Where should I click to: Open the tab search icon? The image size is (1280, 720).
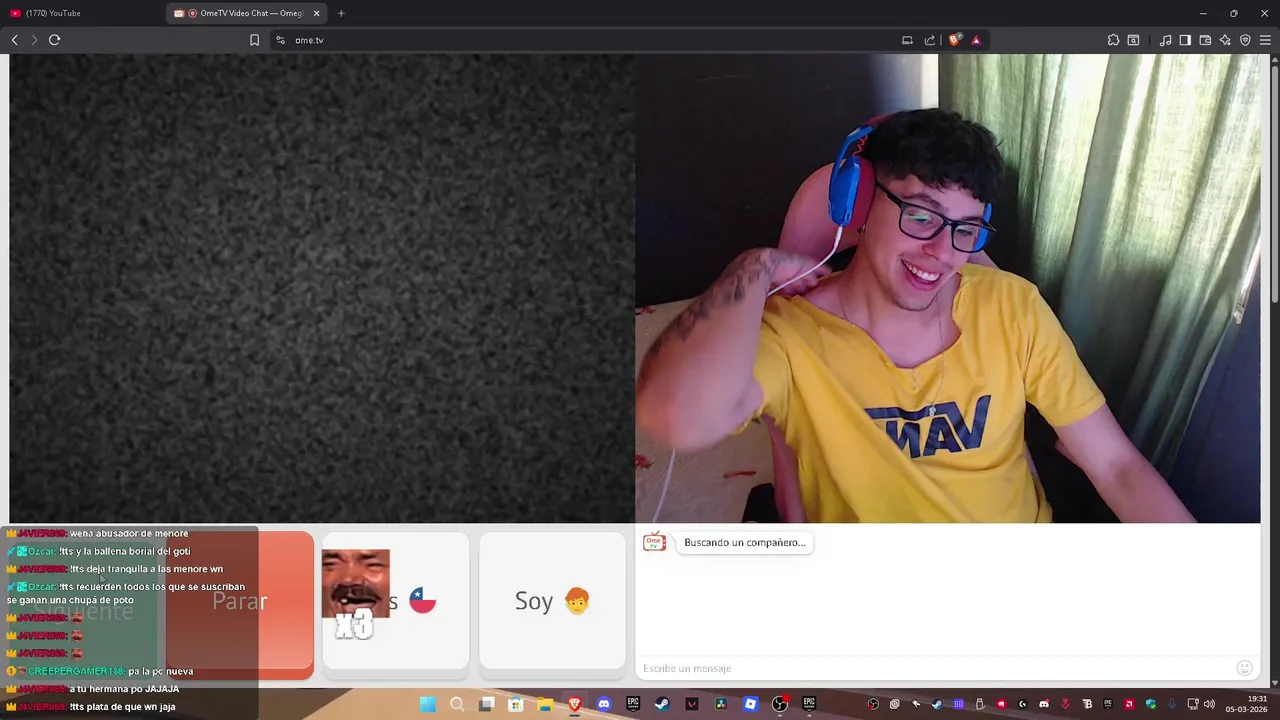tap(1133, 40)
